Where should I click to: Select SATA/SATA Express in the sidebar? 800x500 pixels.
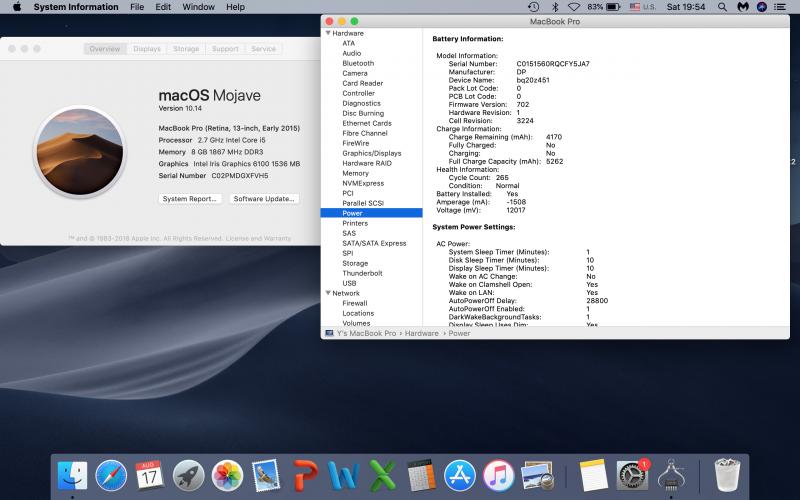click(x=374, y=243)
